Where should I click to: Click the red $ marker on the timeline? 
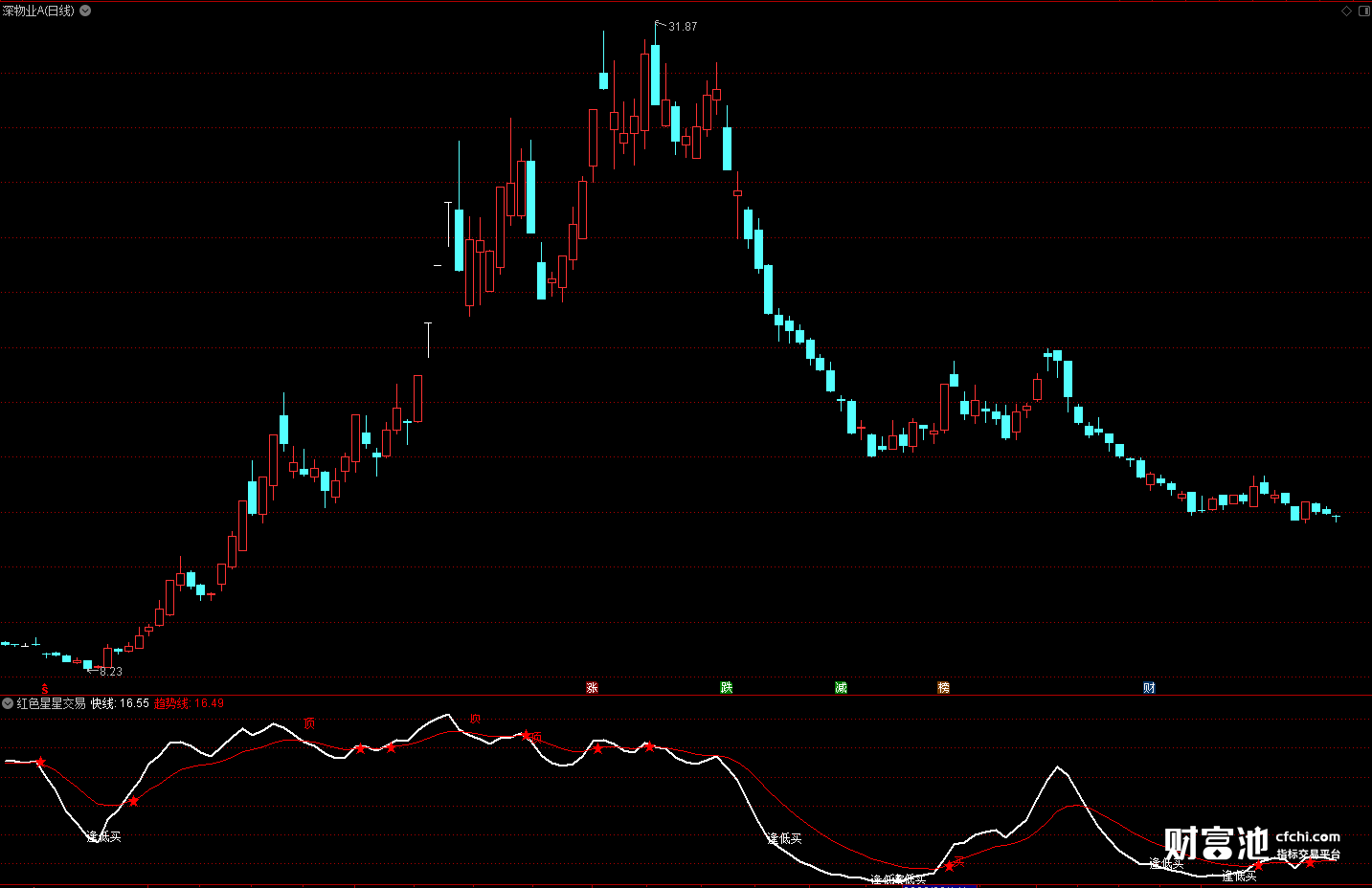click(43, 688)
